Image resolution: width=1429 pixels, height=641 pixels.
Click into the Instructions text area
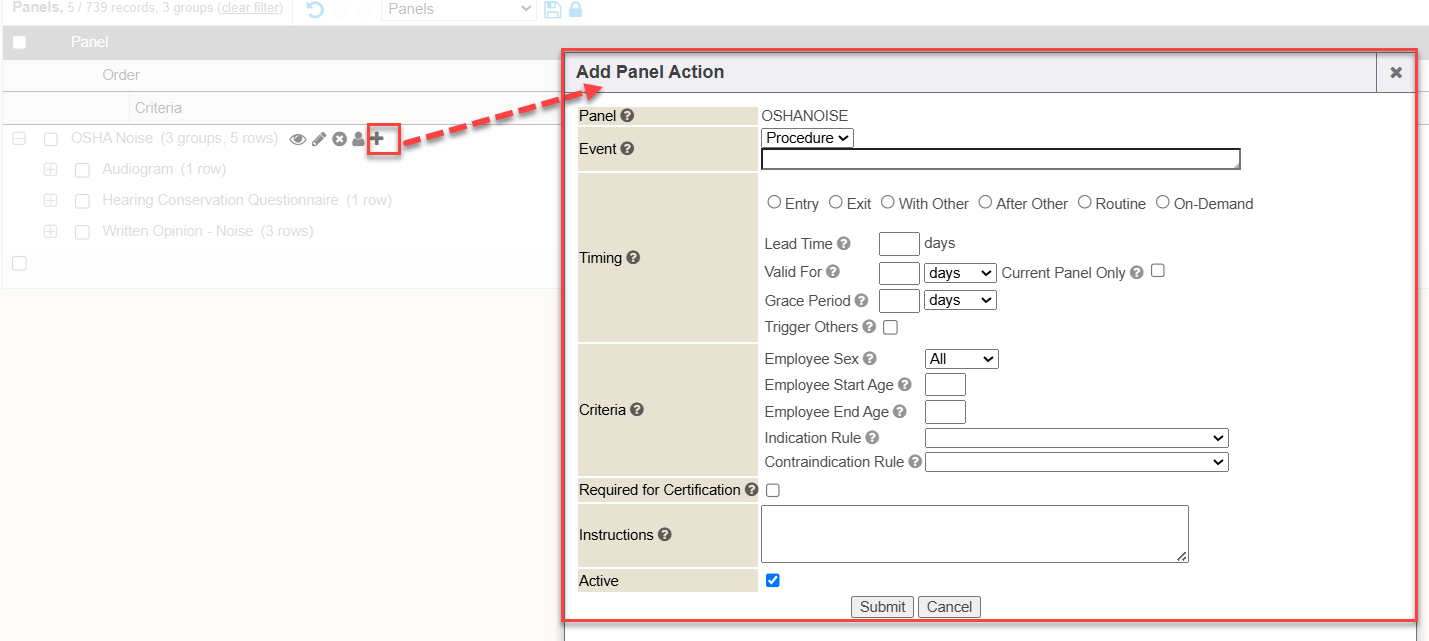tap(974, 534)
